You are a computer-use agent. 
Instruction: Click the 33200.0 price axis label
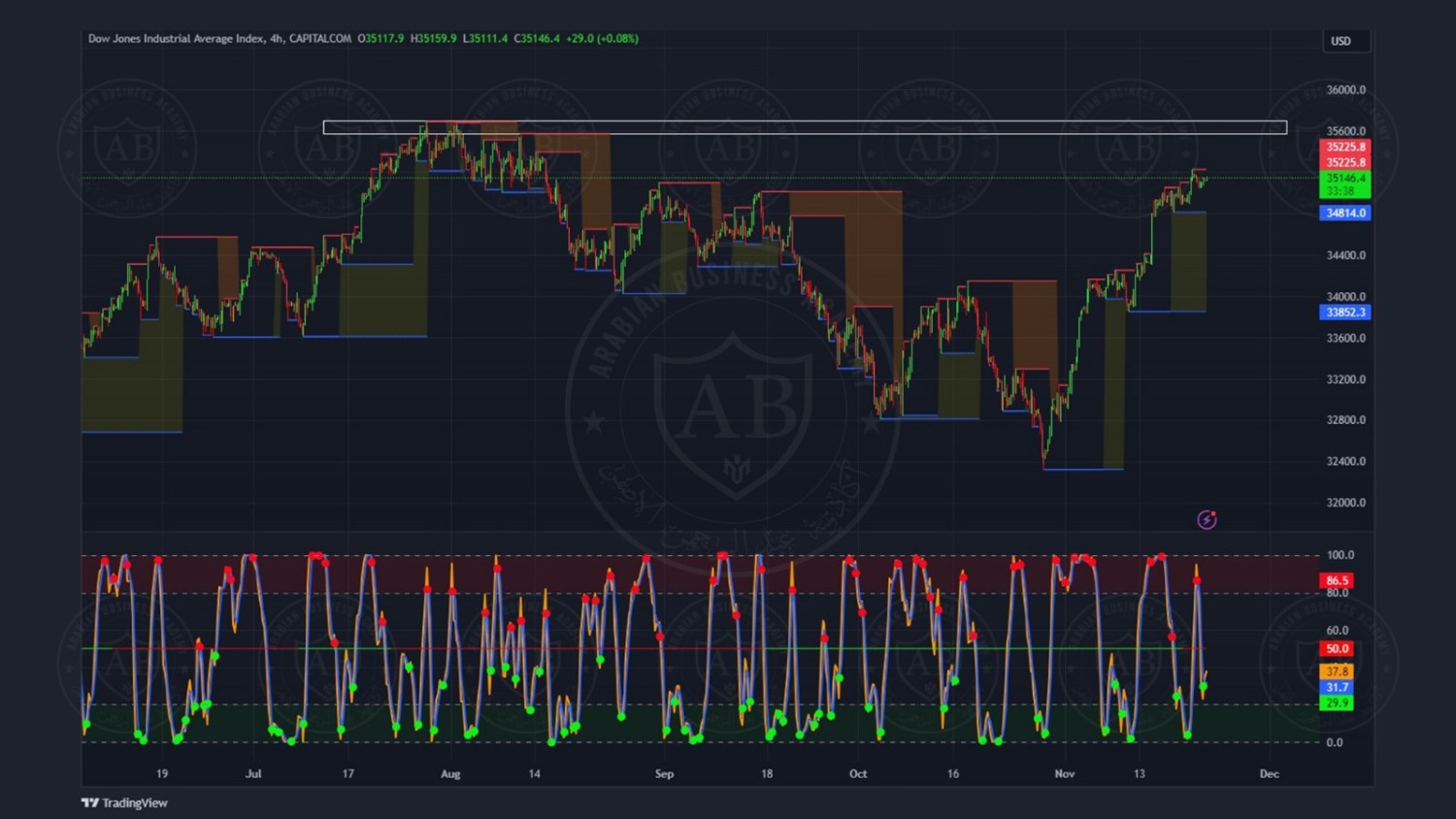(1345, 379)
